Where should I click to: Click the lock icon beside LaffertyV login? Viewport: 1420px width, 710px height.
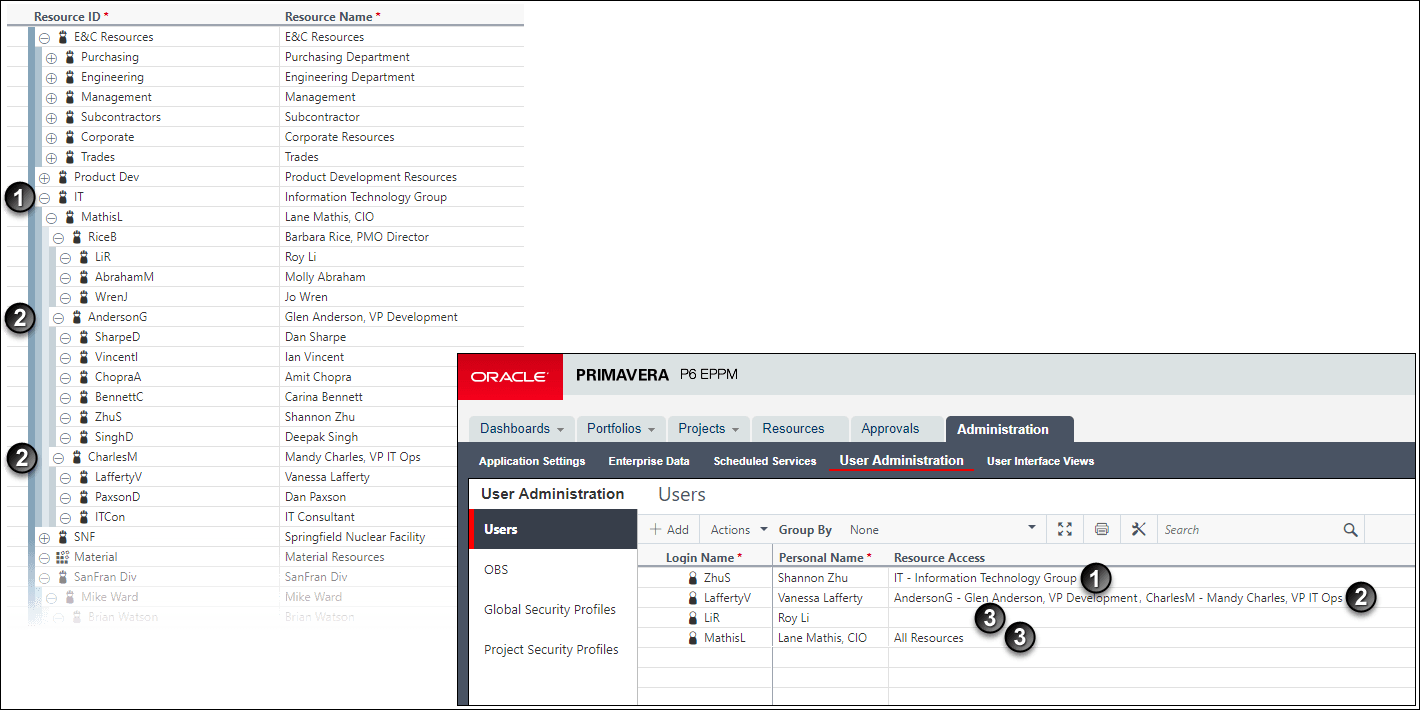click(692, 598)
